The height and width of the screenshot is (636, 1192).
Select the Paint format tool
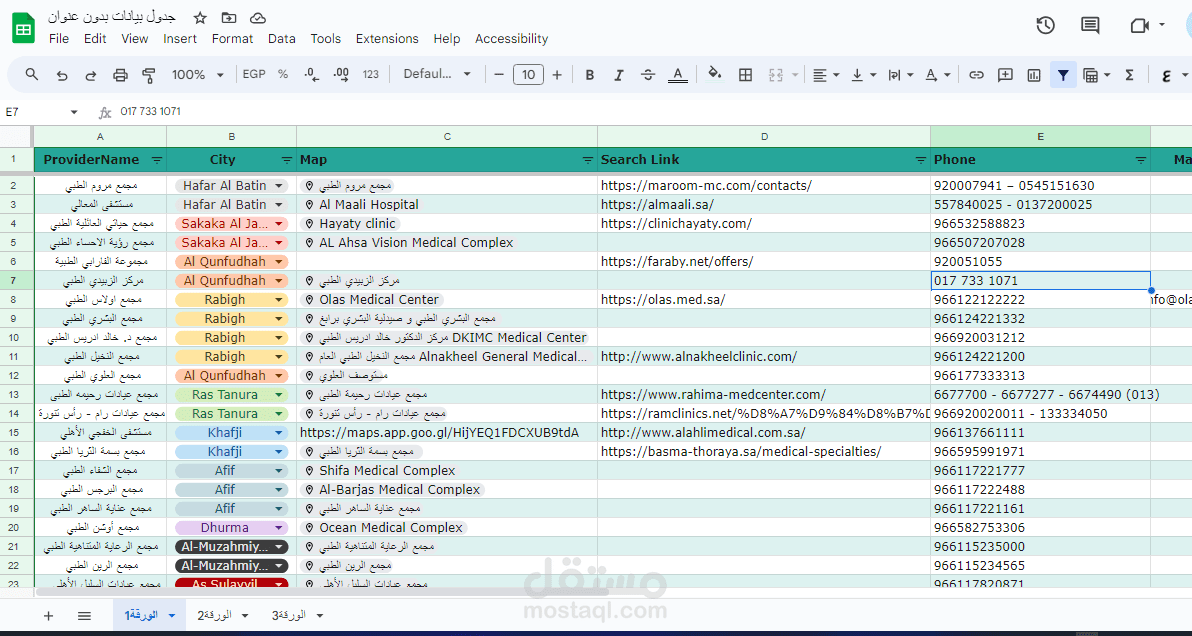[x=149, y=75]
